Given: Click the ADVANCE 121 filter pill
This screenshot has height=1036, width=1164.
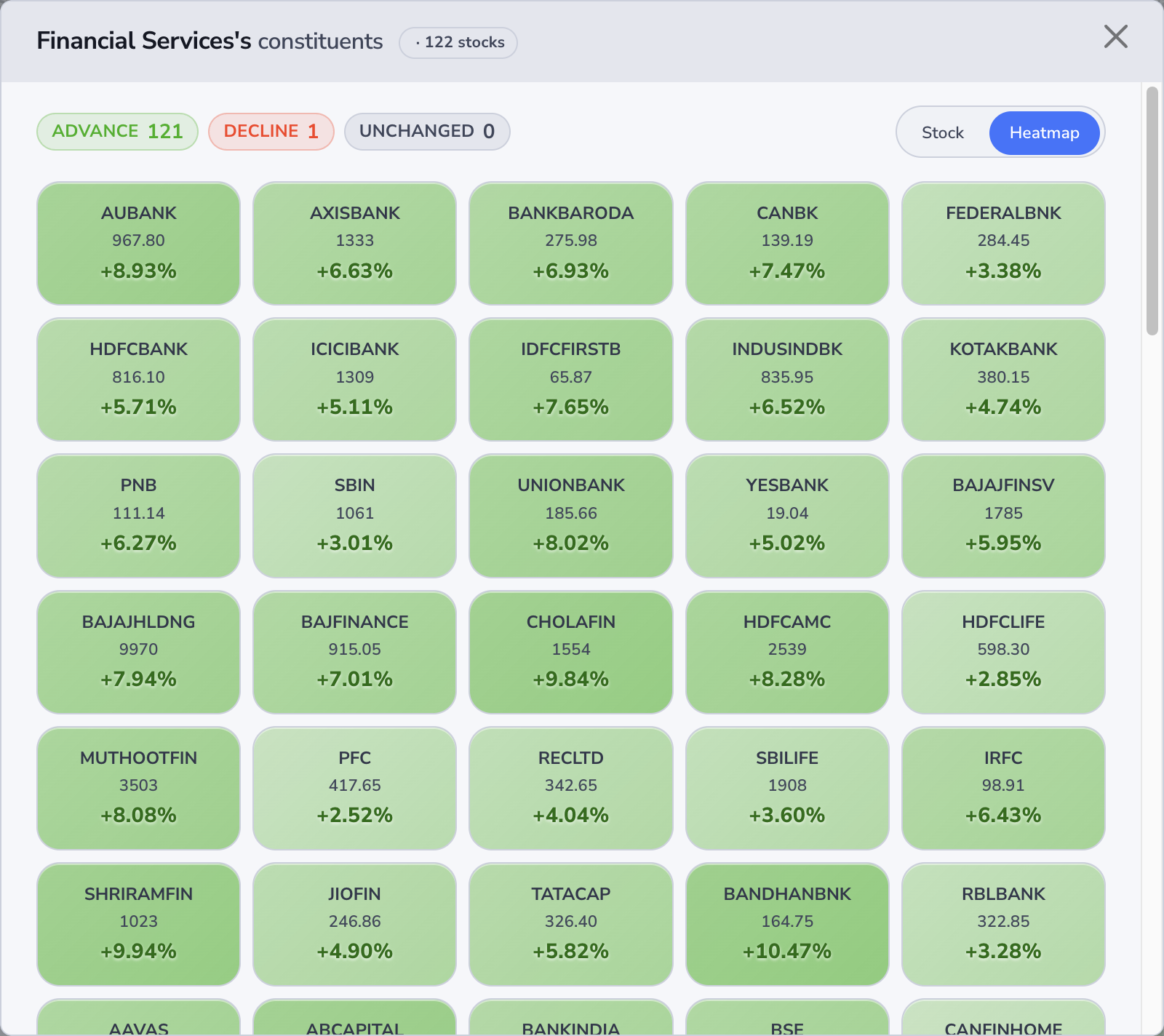Looking at the screenshot, I should click(117, 132).
